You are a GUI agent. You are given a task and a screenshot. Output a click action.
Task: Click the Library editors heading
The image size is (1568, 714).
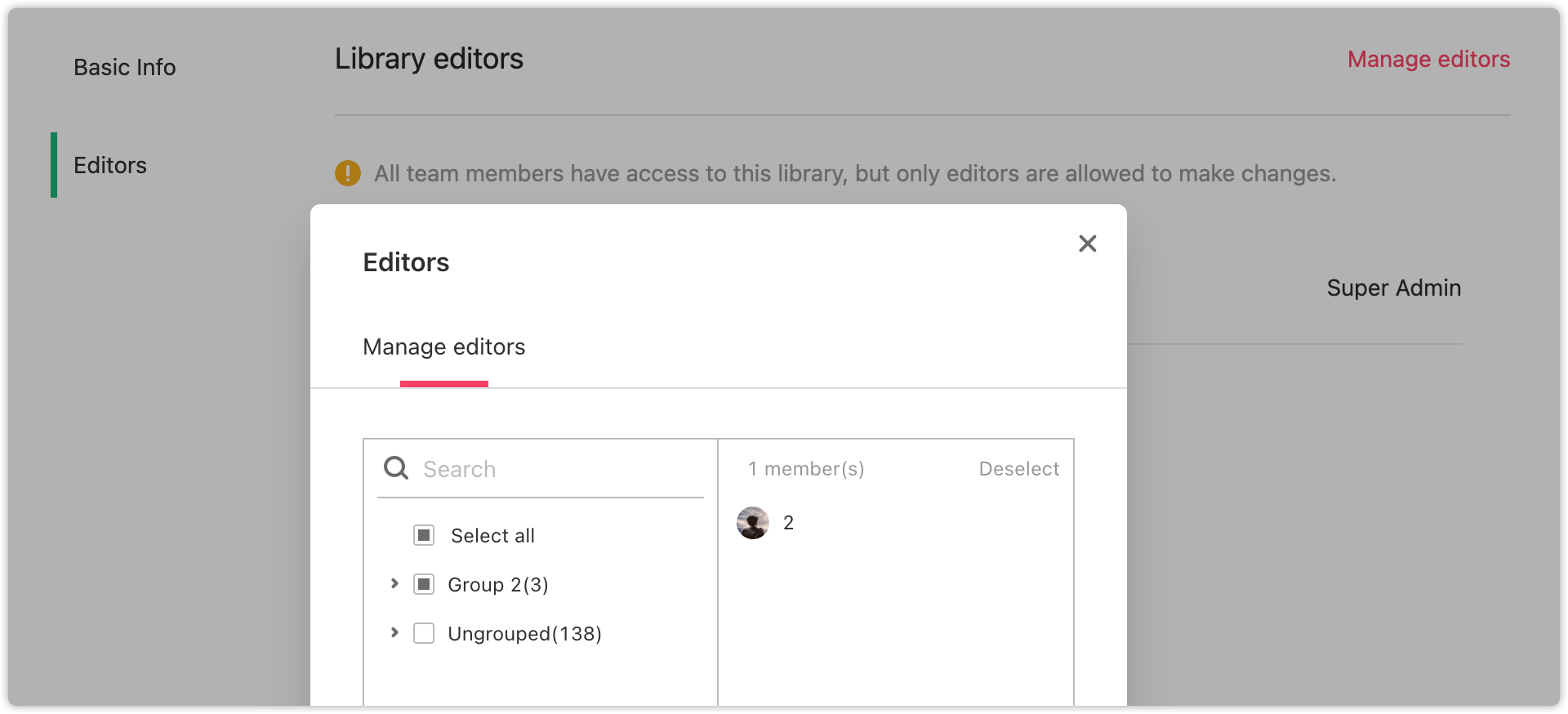[429, 59]
